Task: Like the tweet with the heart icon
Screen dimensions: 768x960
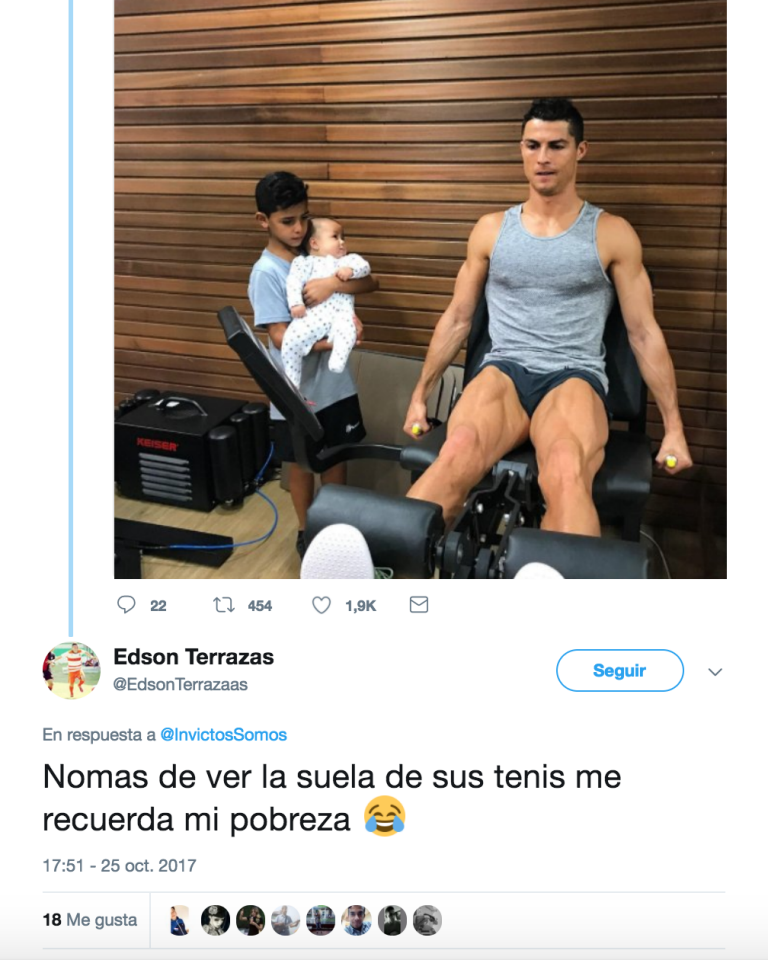Action: (x=322, y=605)
